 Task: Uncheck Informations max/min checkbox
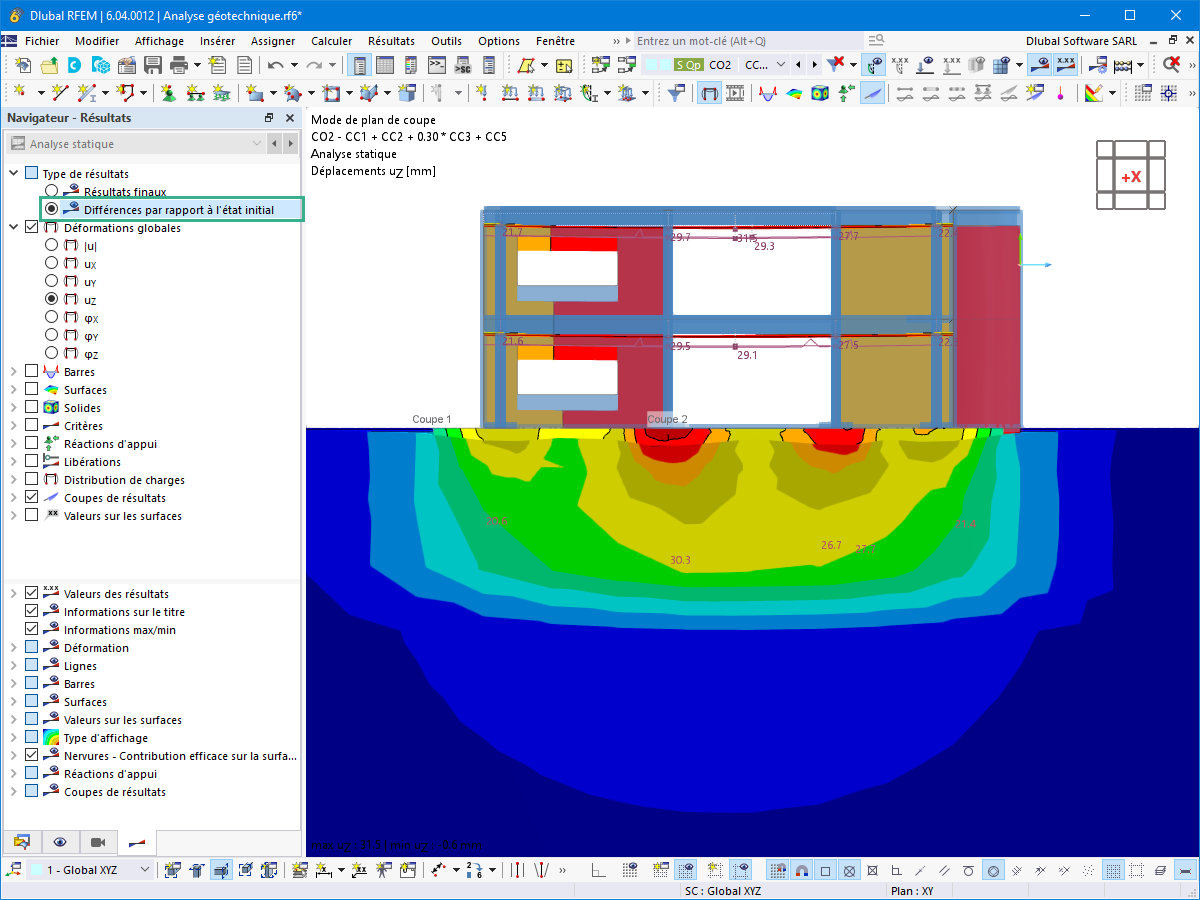(32, 630)
